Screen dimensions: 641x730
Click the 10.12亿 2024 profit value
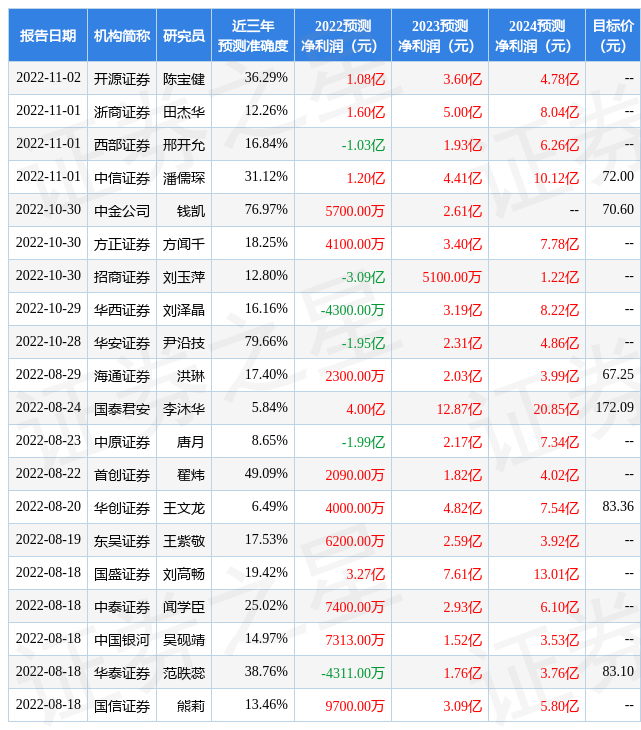click(556, 178)
